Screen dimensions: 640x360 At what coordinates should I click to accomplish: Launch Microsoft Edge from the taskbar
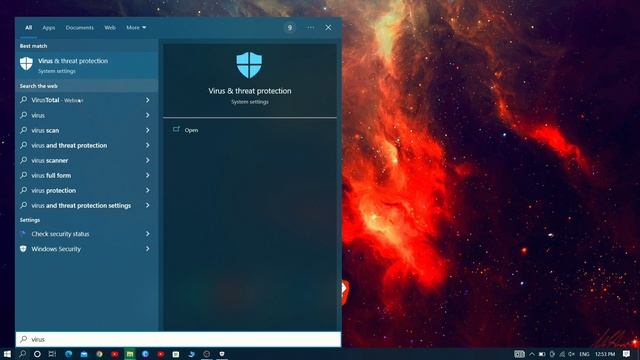pyautogui.click(x=69, y=354)
